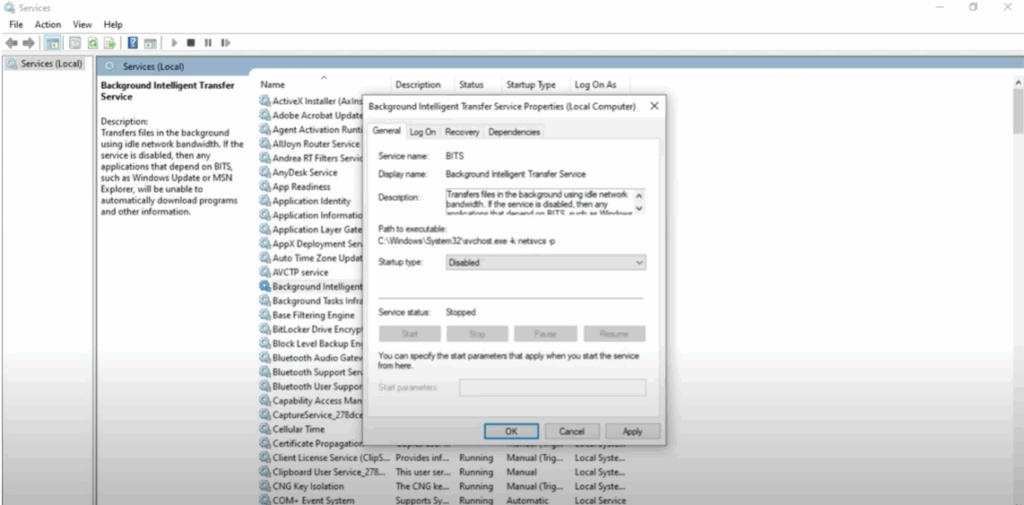Click gear icon beside AnyDesk Service

[264, 172]
